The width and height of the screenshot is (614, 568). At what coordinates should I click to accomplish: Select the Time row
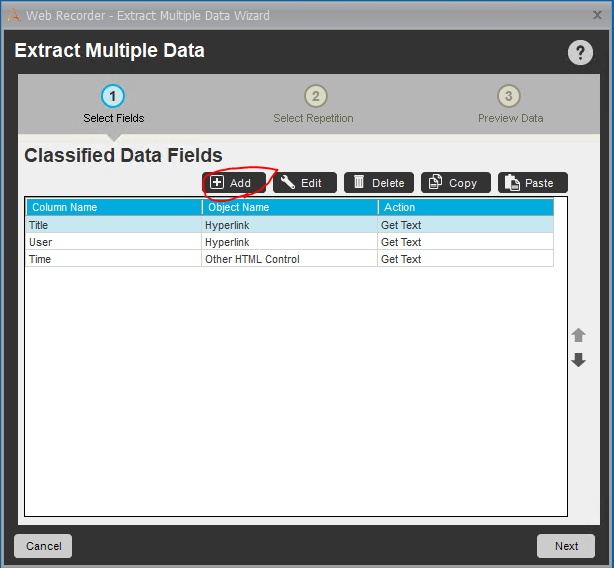tap(290, 259)
